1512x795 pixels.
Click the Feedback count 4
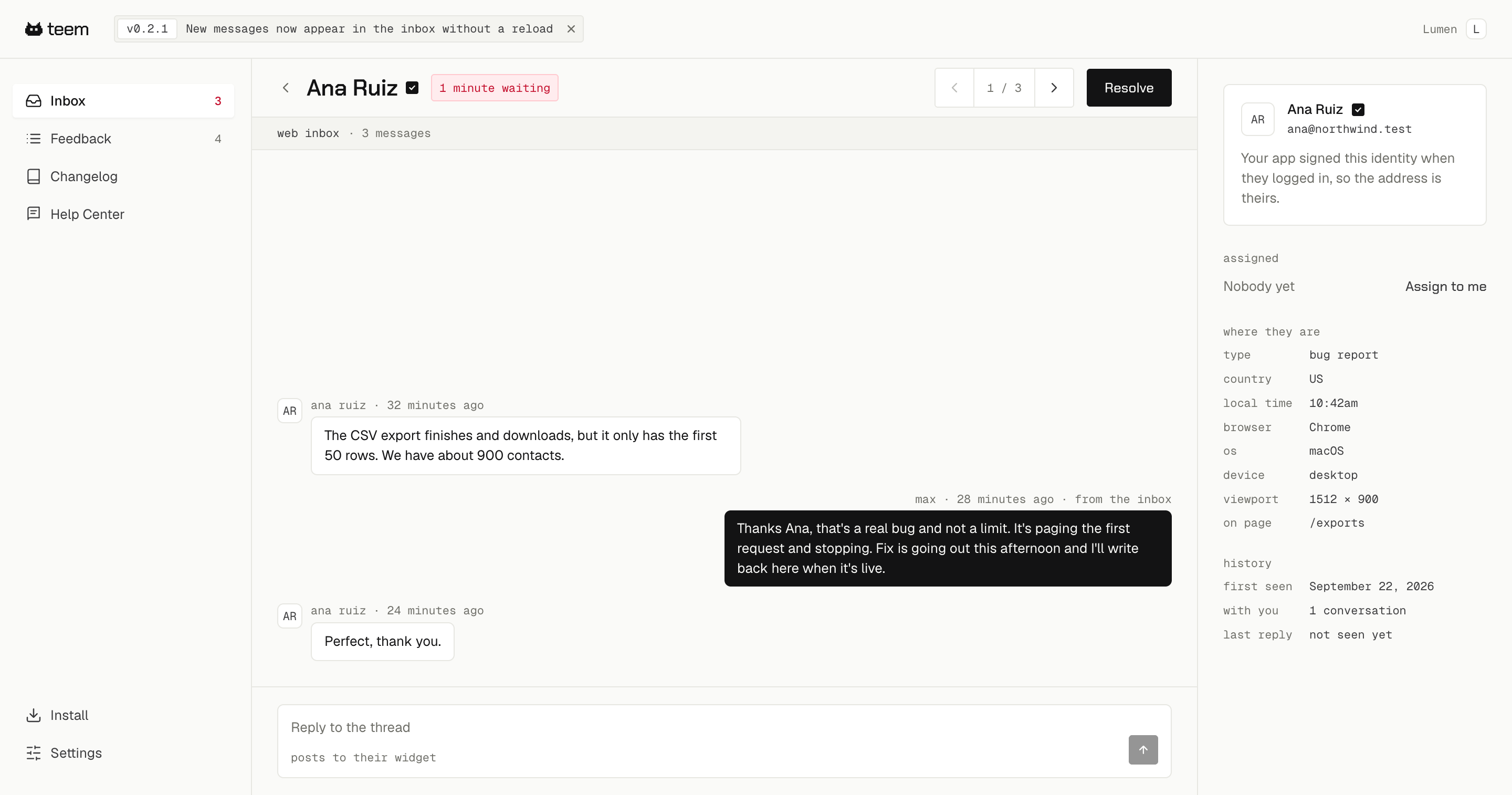point(218,139)
